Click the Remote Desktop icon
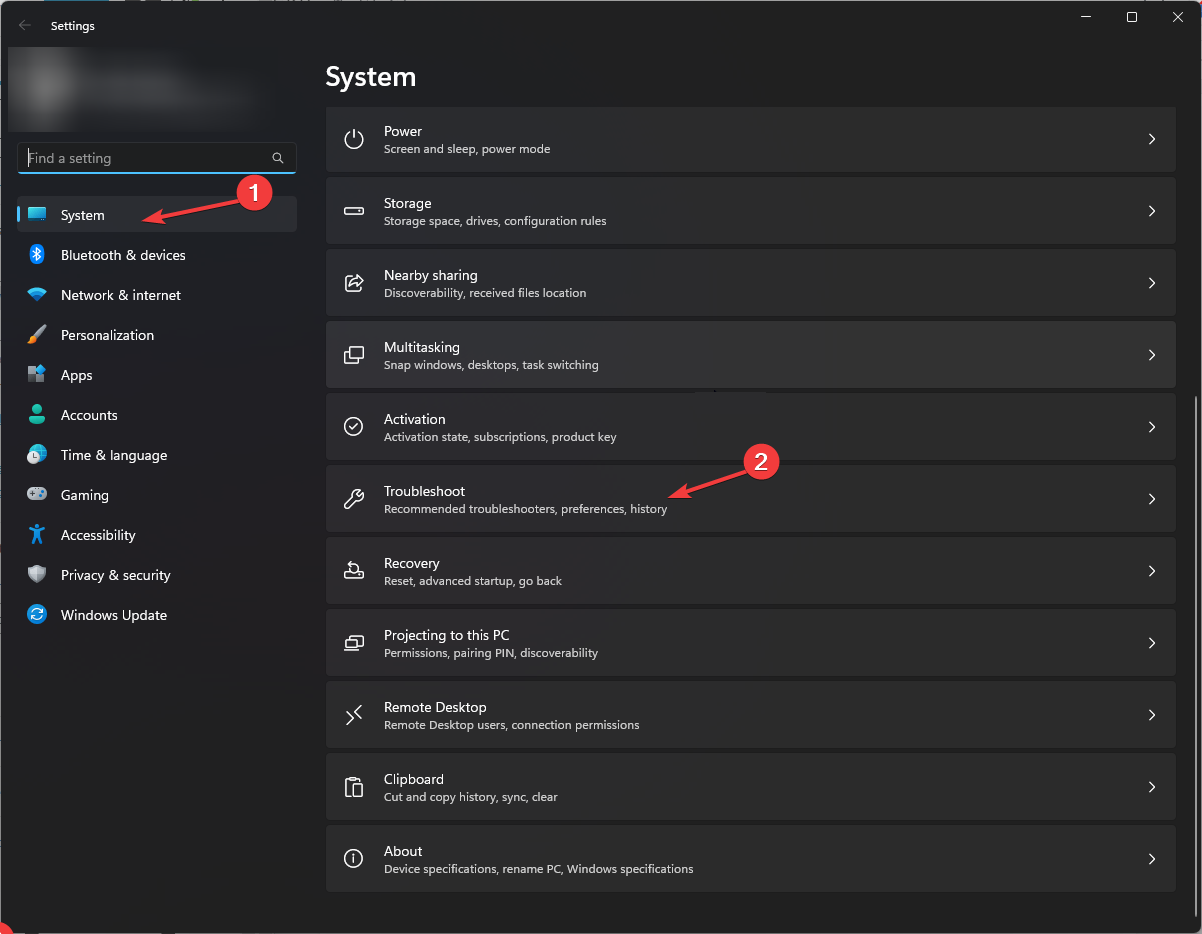Screen dimensions: 1202x934 pos(354,715)
